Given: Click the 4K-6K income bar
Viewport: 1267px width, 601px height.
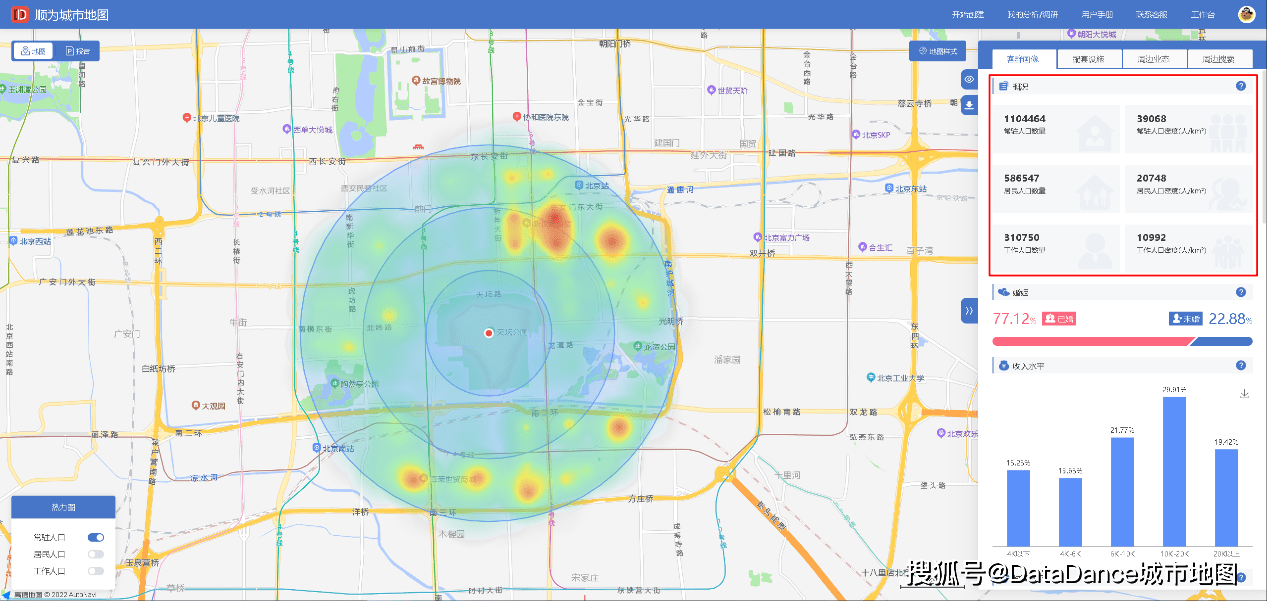Looking at the screenshot, I should click(x=1070, y=511).
